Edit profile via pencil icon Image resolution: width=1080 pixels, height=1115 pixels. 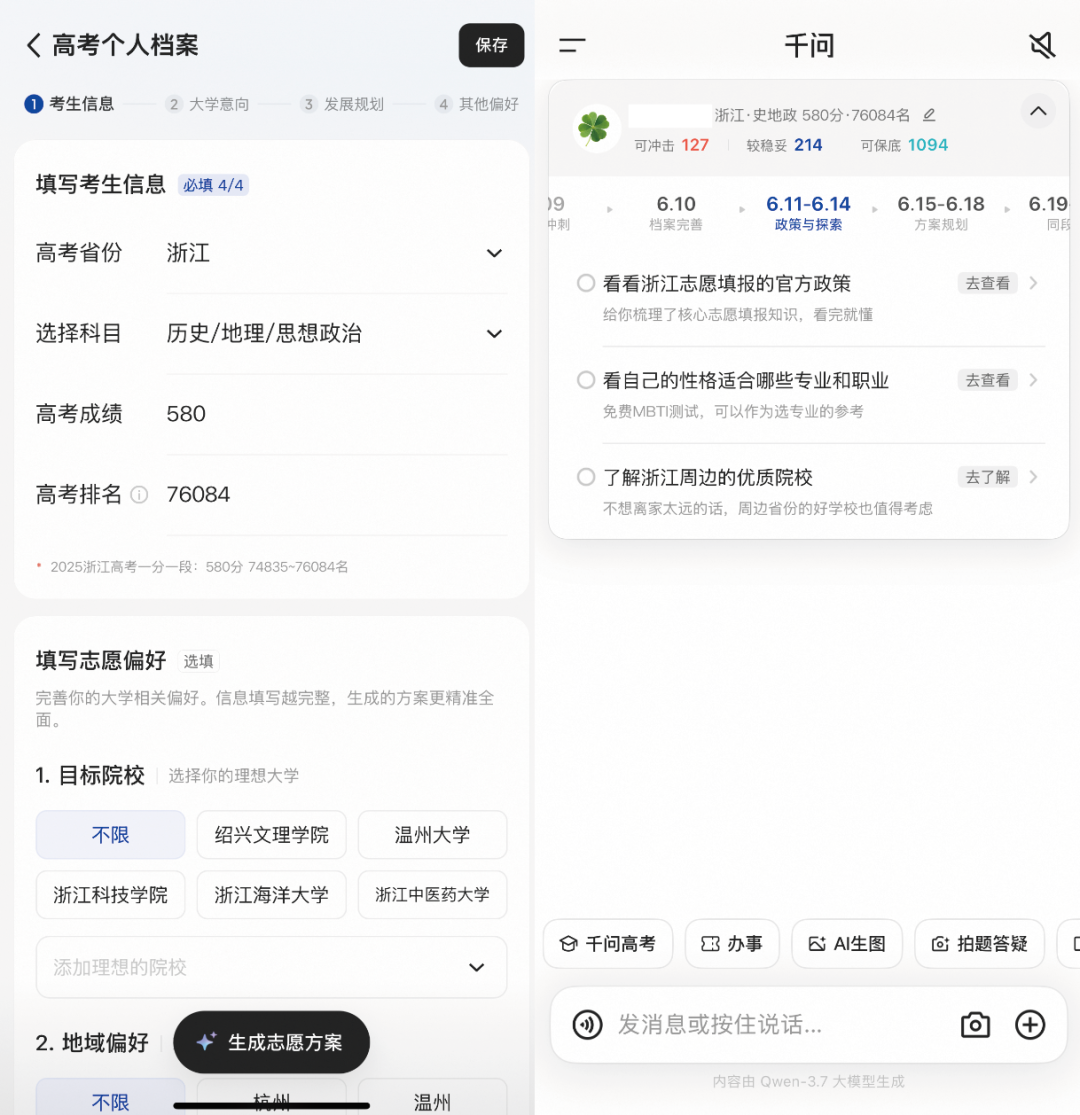(x=929, y=115)
